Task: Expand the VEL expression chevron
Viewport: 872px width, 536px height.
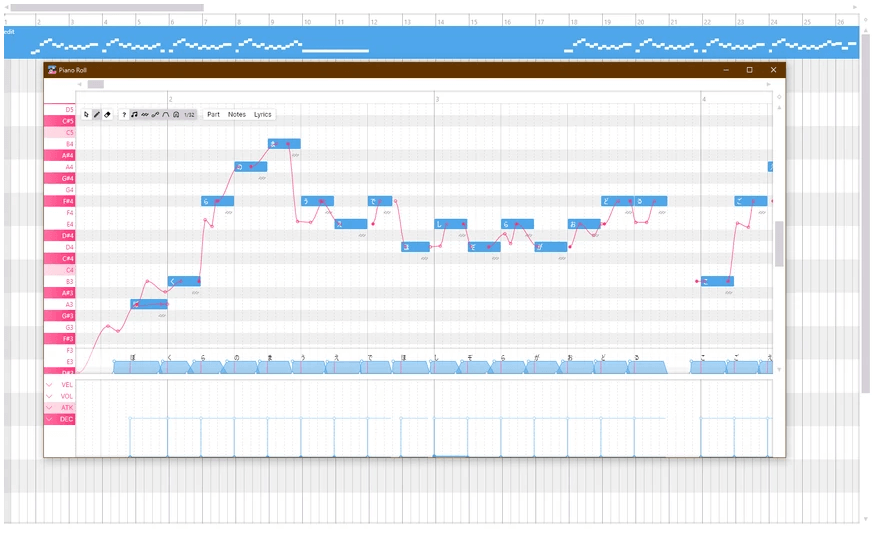Action: coord(49,385)
